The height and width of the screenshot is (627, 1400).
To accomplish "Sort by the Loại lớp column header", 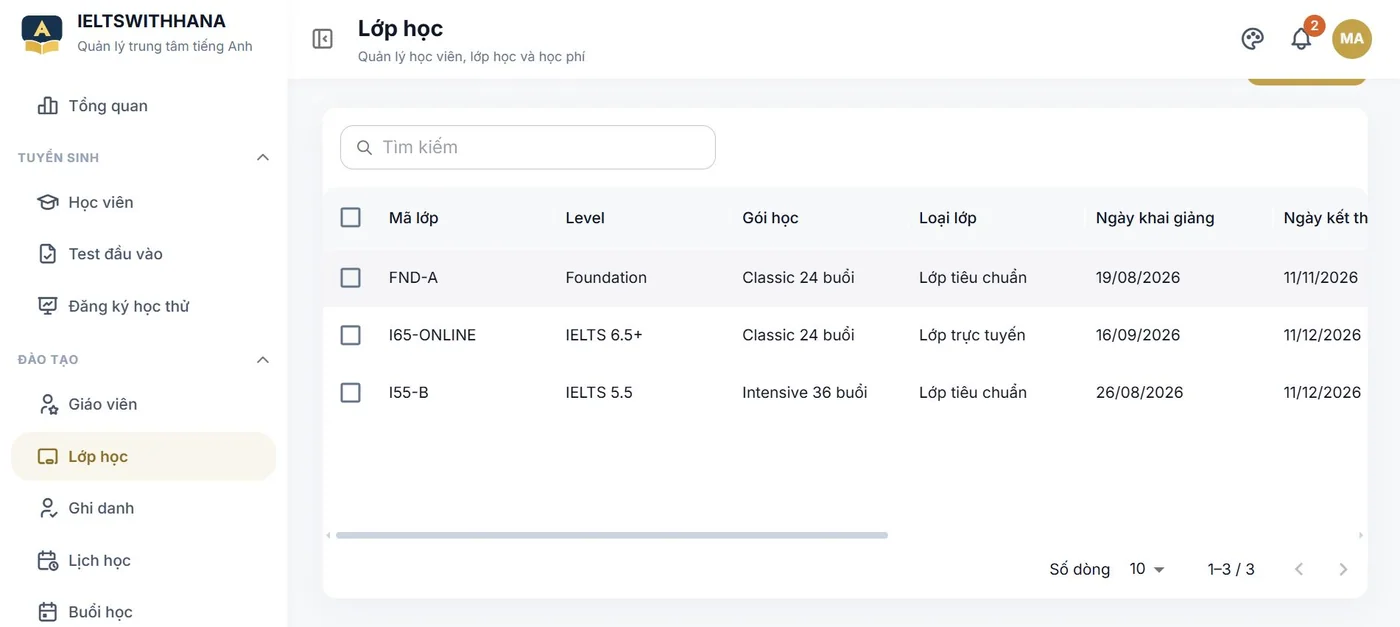I will [x=948, y=218].
